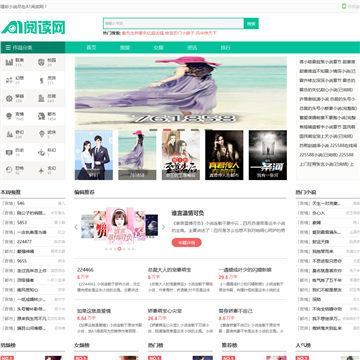
Task: Select the 灵异 category icon (171)
Action: (41, 80)
